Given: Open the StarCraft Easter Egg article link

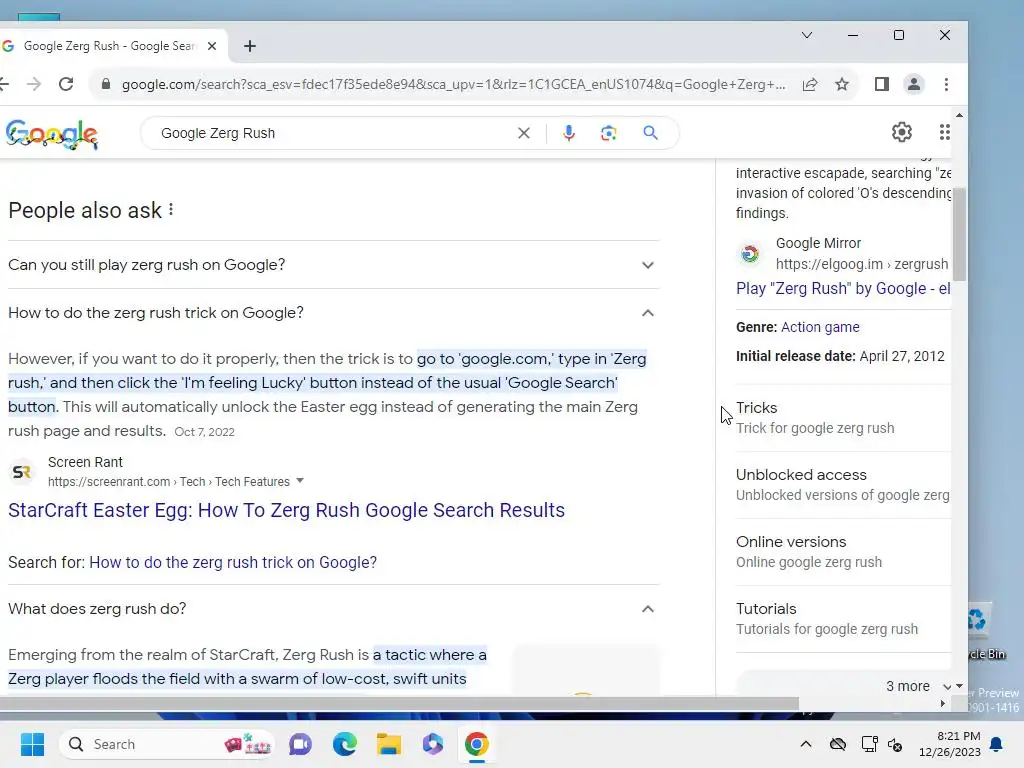Looking at the screenshot, I should click(286, 510).
